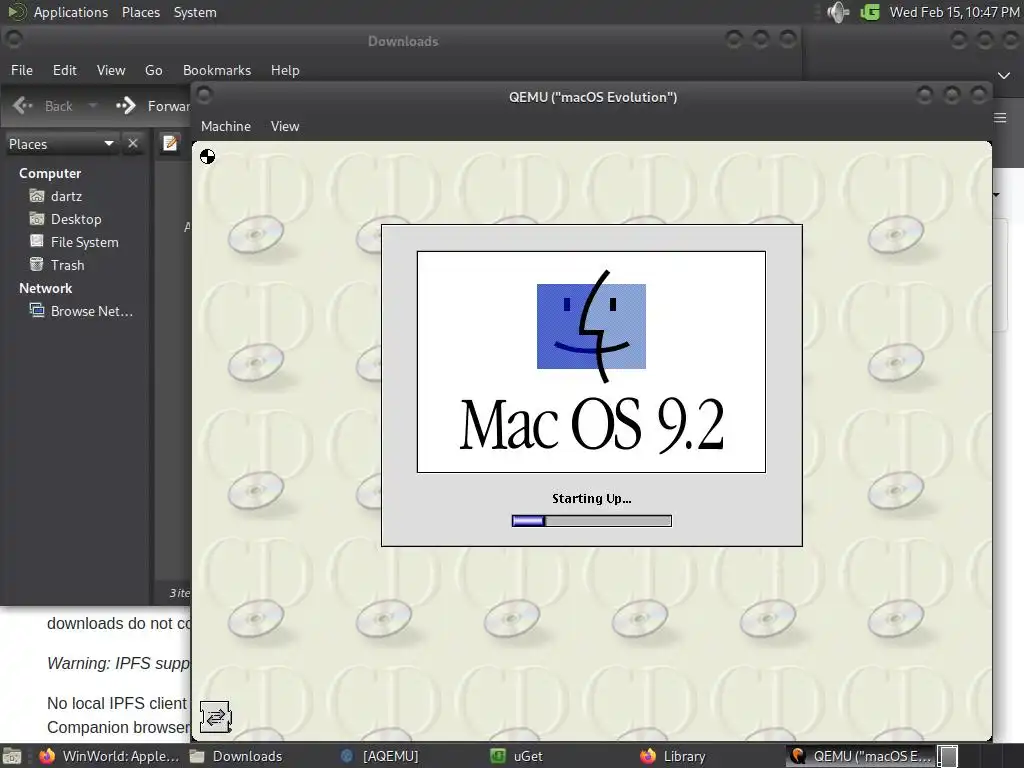Open the Help menu in Downloads window

click(285, 70)
